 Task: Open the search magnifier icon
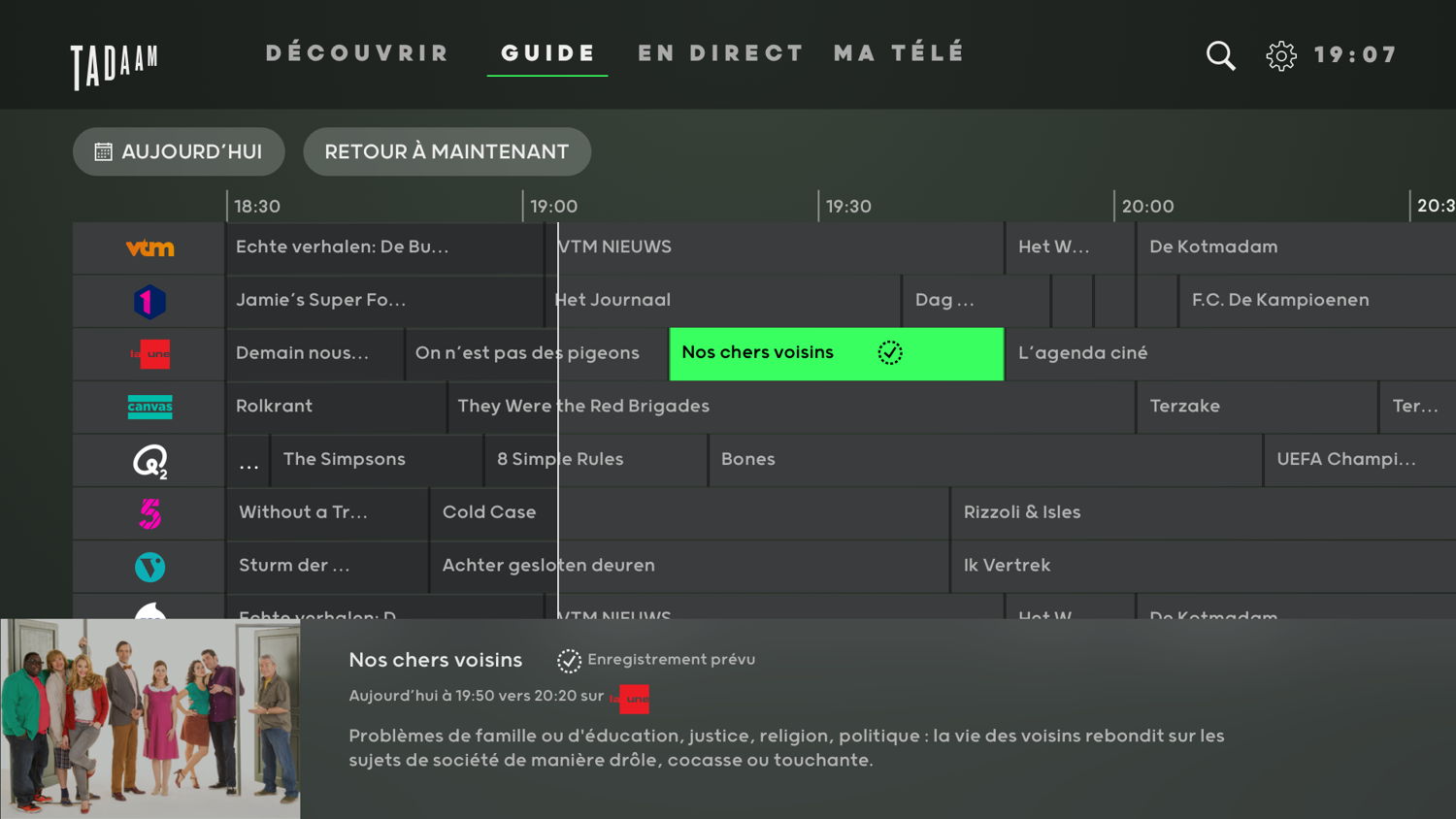1220,55
